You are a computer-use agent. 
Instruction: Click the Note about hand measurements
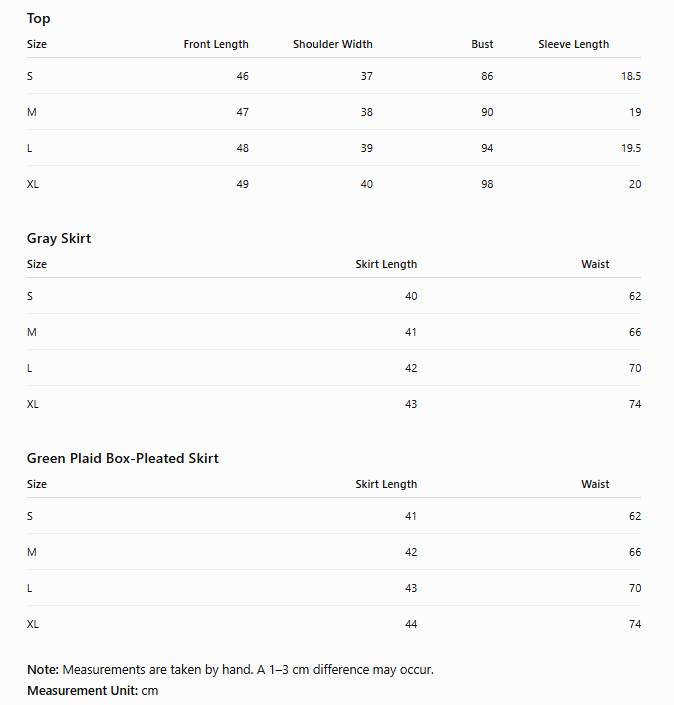coord(230,669)
